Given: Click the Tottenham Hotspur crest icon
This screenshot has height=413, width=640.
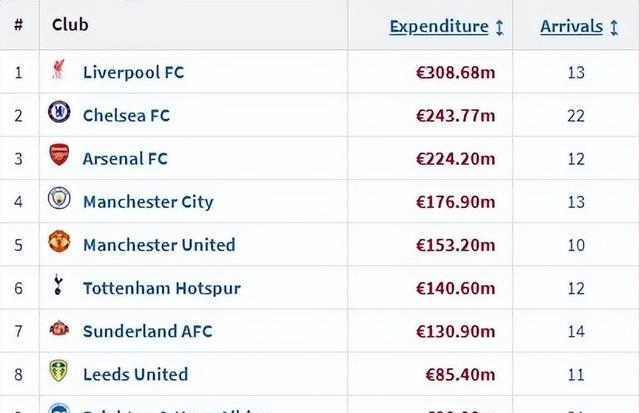Looking at the screenshot, I should (x=58, y=284).
